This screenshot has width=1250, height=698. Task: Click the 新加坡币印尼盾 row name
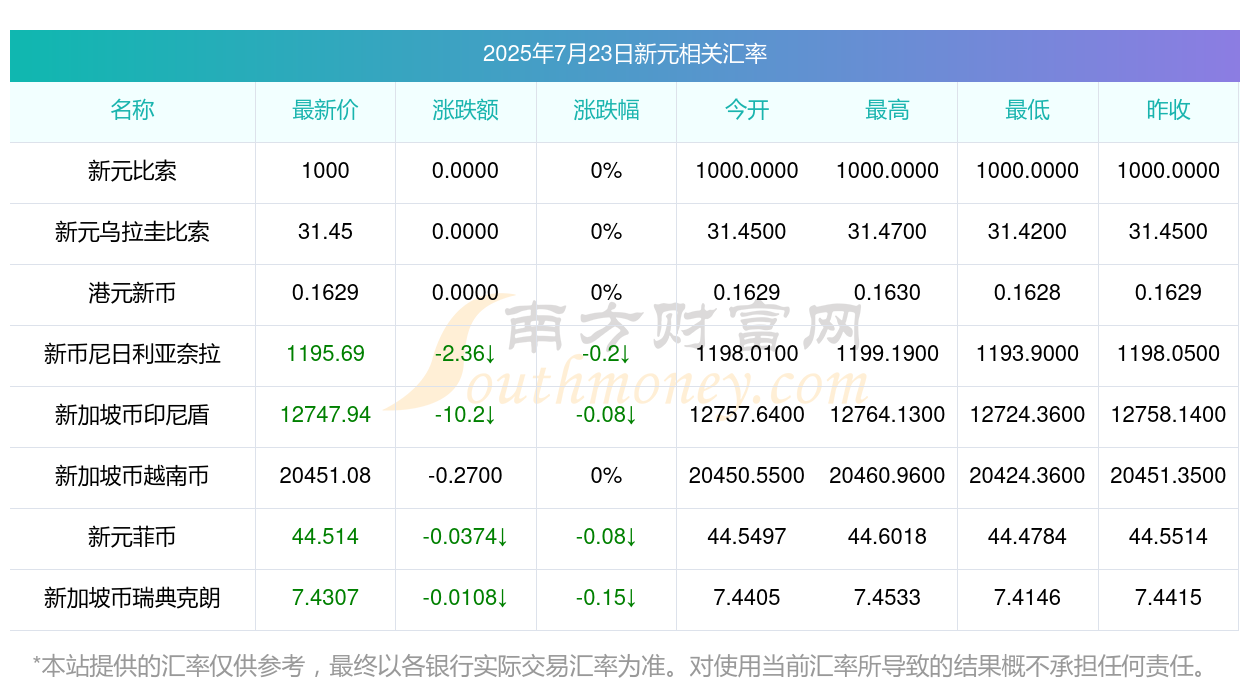pyautogui.click(x=132, y=415)
